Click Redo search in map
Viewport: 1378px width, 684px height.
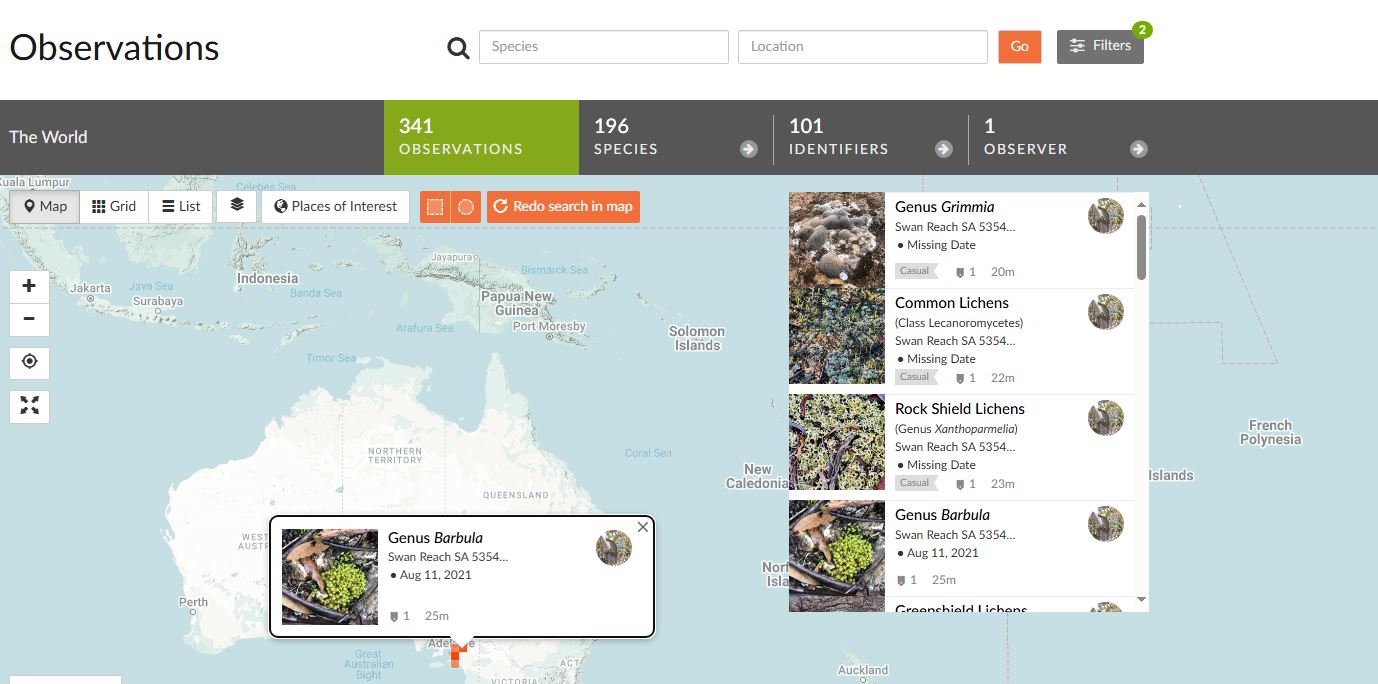[x=564, y=207]
